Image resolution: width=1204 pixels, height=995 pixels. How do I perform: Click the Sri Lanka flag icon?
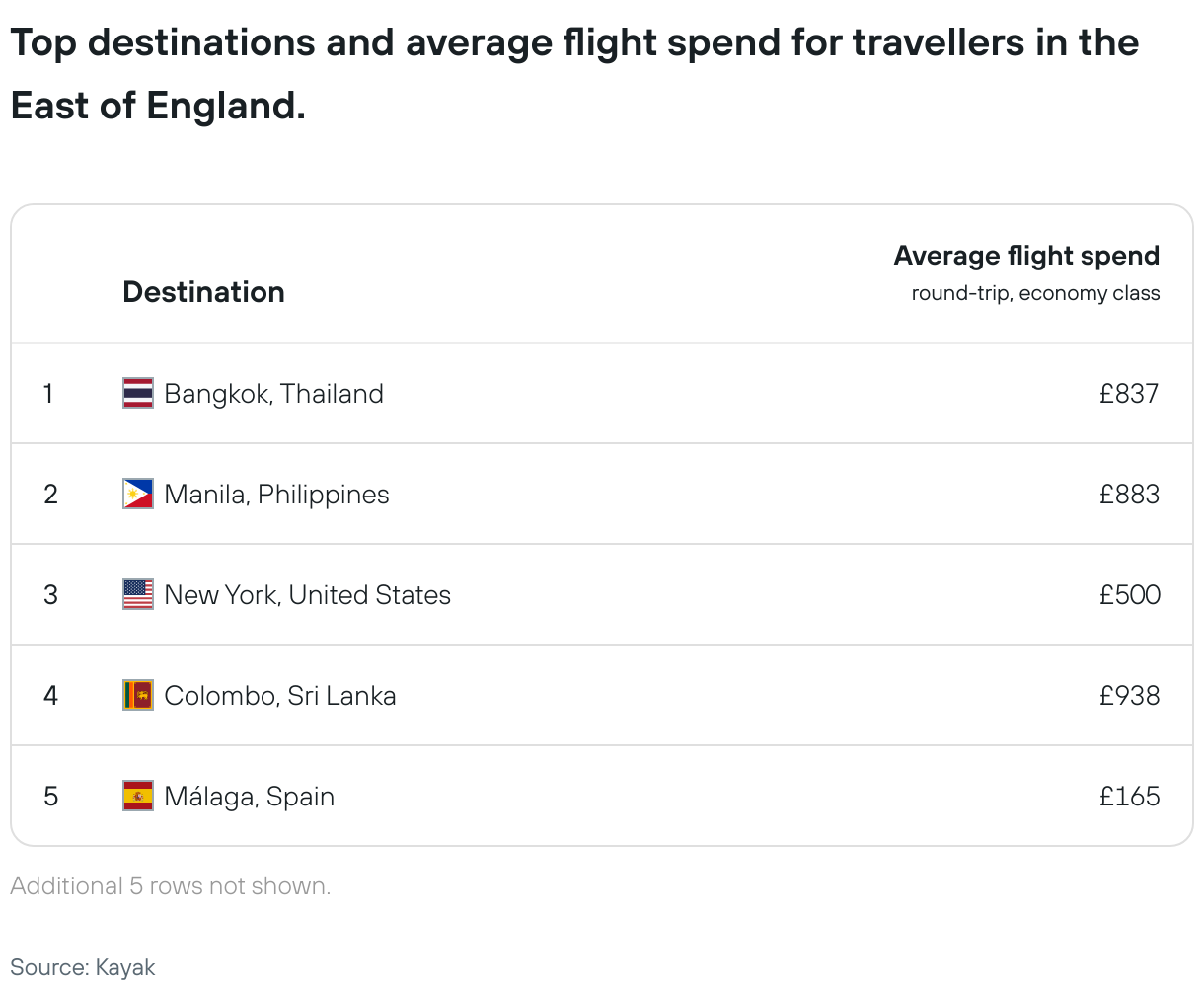pos(138,695)
